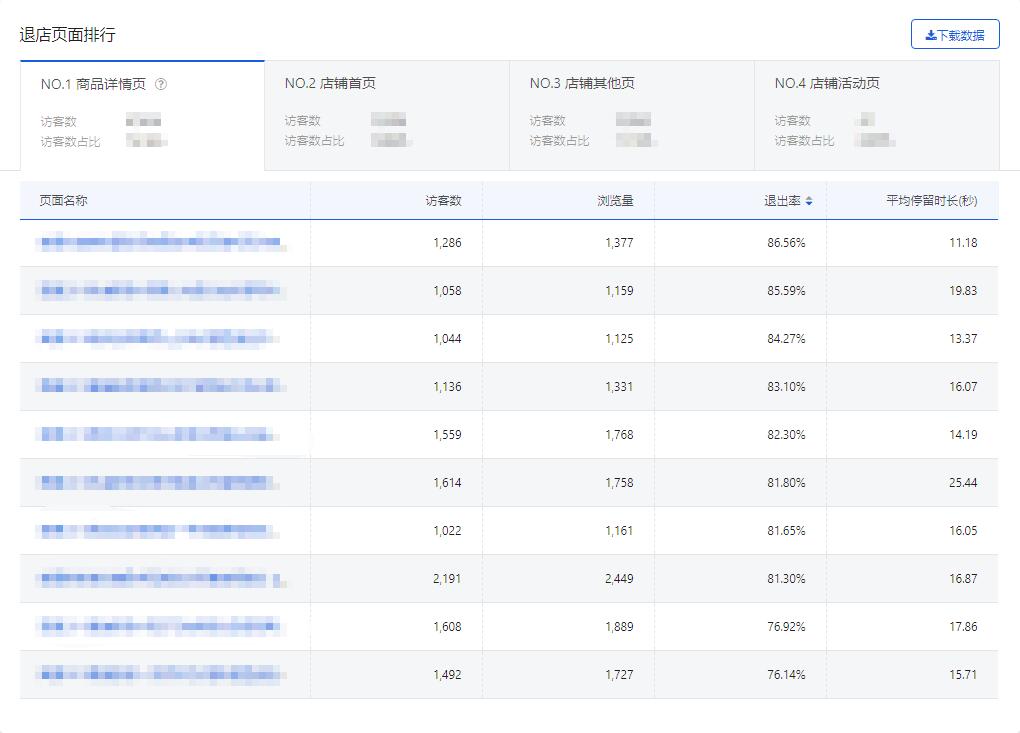Click the average stay time 16.05
Viewport: 1020px width, 733px height.
coord(963,531)
